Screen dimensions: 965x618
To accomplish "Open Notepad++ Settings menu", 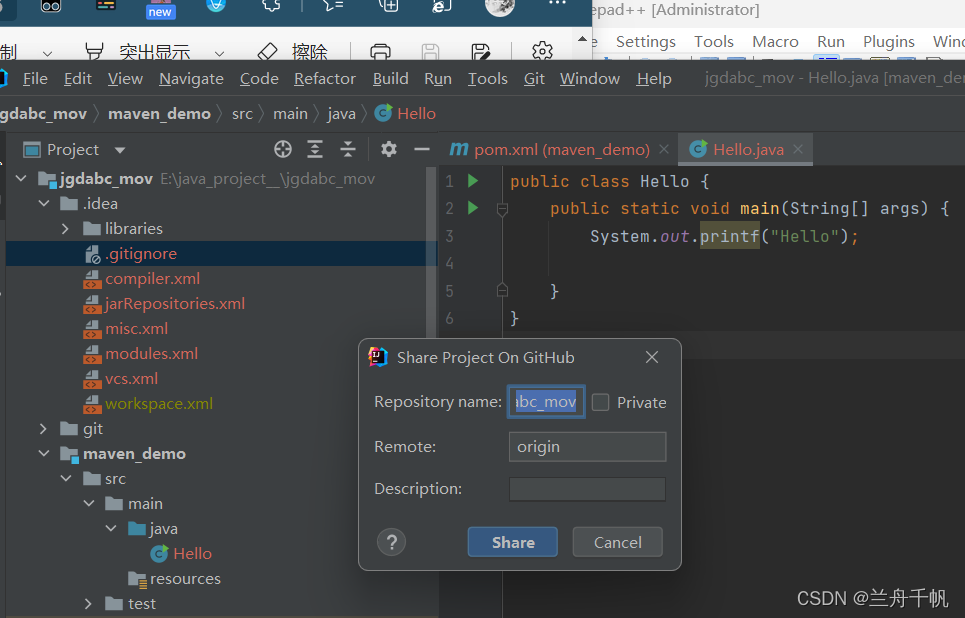I will click(646, 42).
